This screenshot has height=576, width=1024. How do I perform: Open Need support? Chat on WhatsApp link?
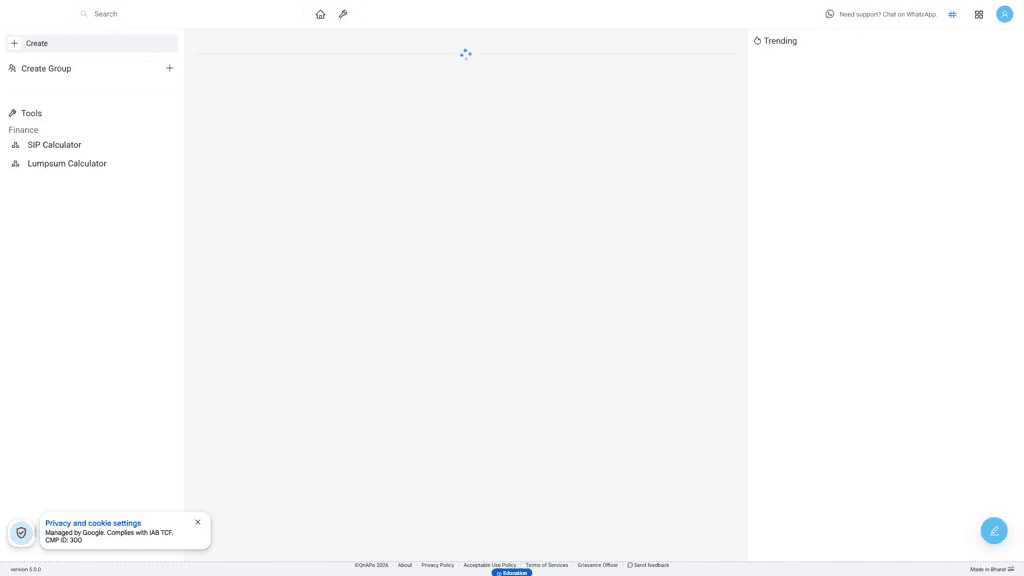pyautogui.click(x=888, y=14)
